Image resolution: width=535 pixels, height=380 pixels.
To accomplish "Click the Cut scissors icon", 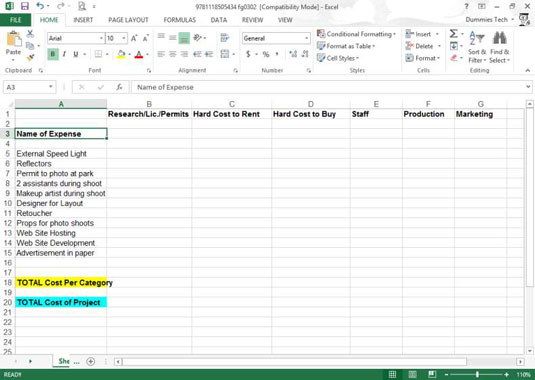I will pyautogui.click(x=30, y=34).
